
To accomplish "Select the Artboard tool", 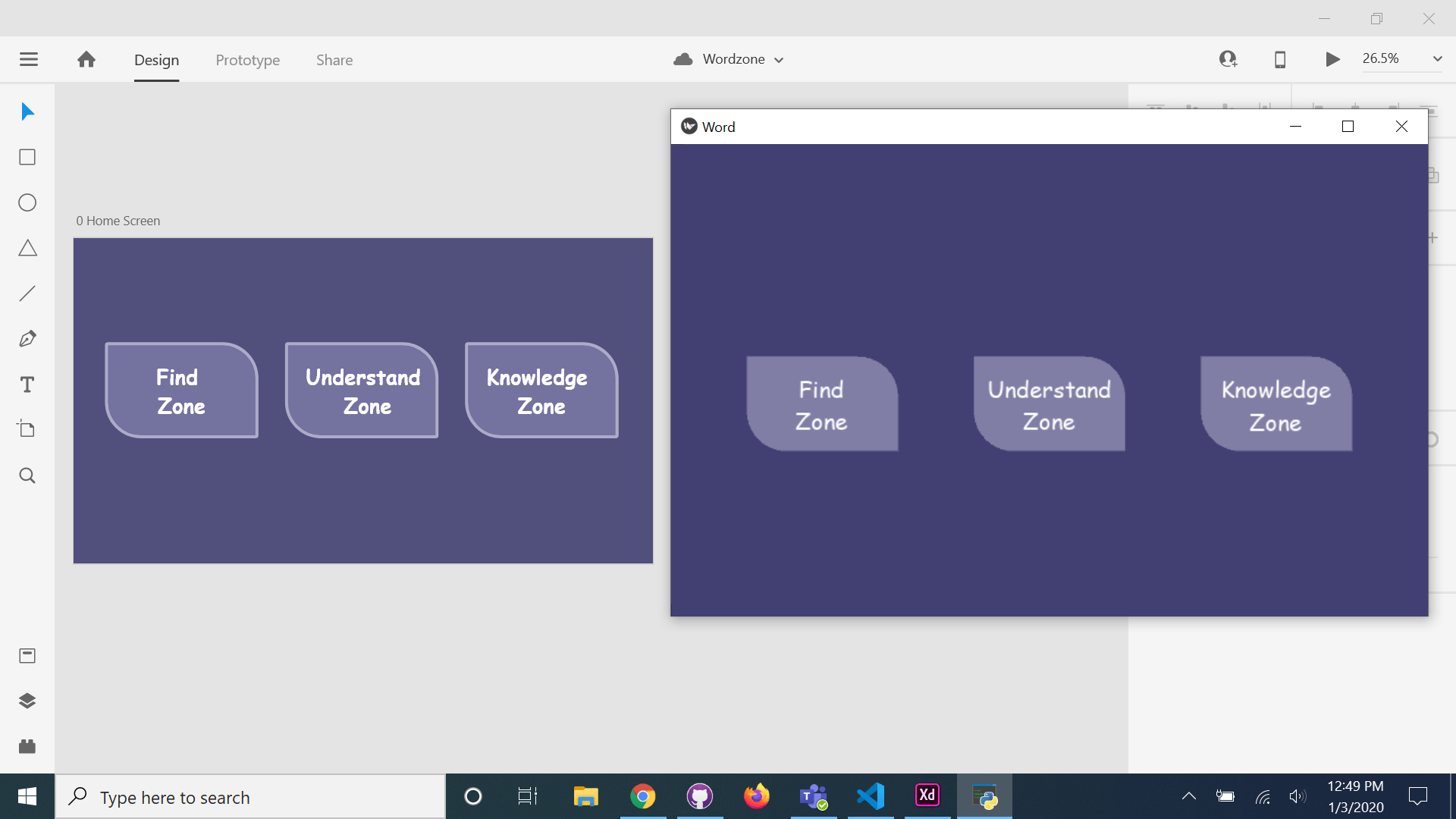I will pyautogui.click(x=27, y=429).
